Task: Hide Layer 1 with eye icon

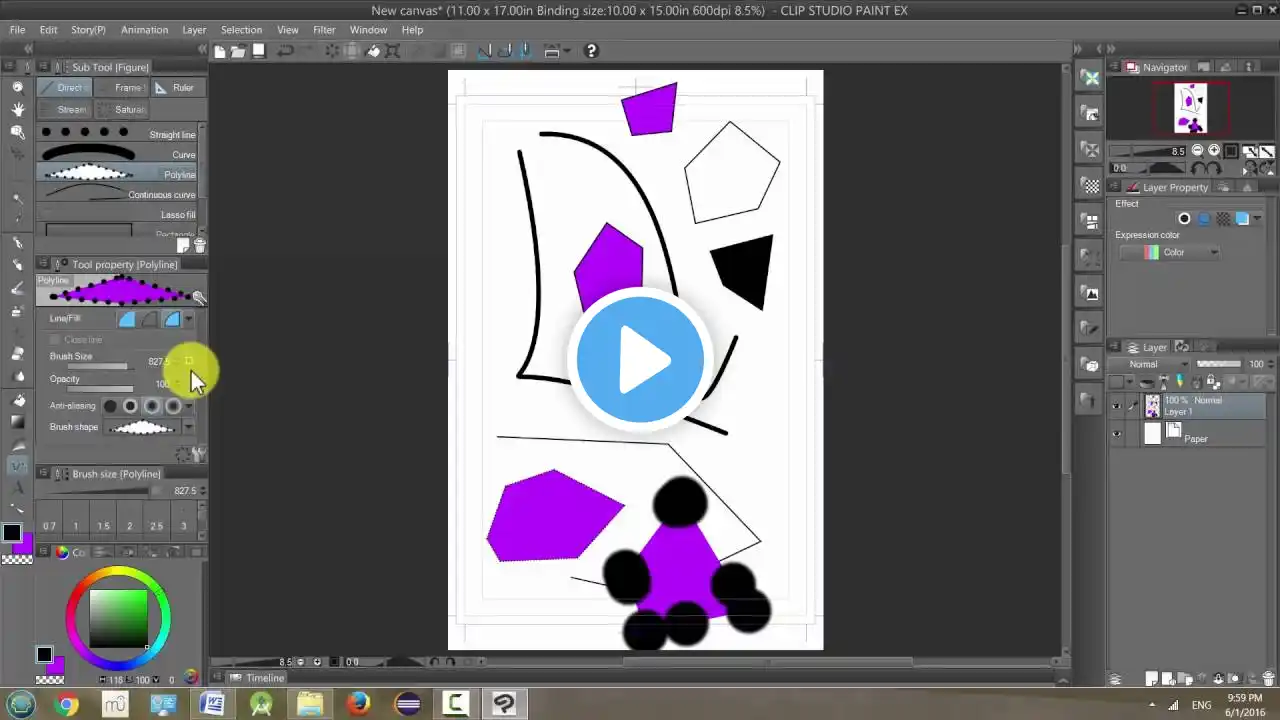Action: [1117, 406]
